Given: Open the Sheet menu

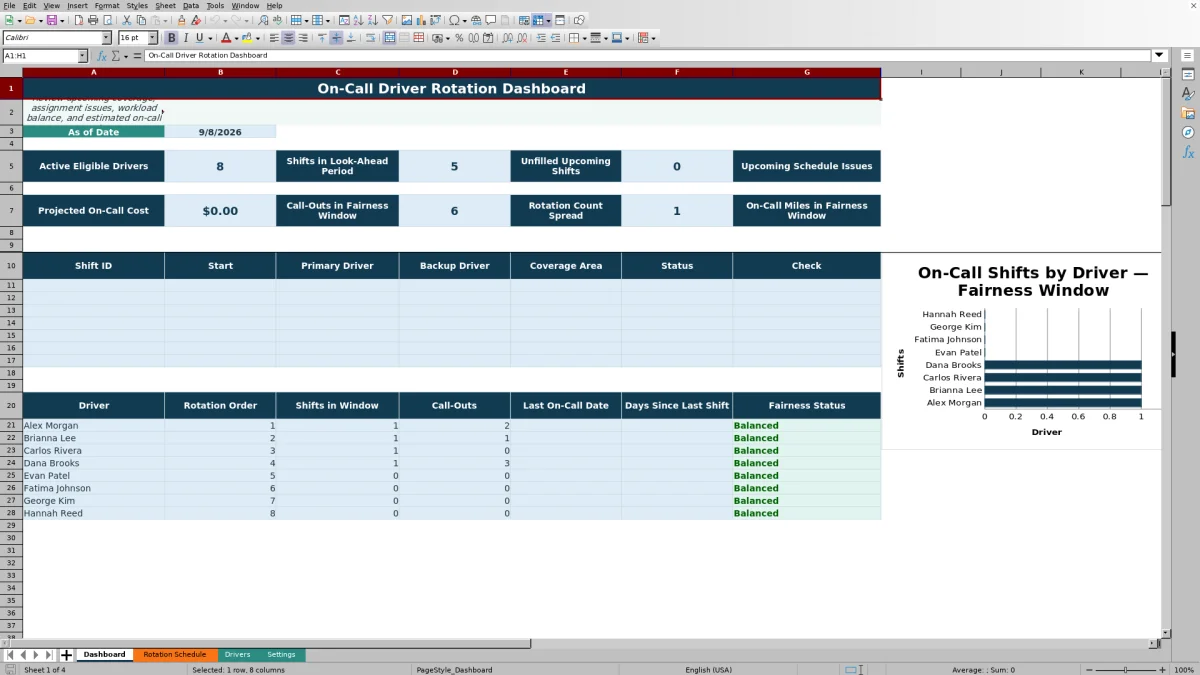Looking at the screenshot, I should pos(165,5).
